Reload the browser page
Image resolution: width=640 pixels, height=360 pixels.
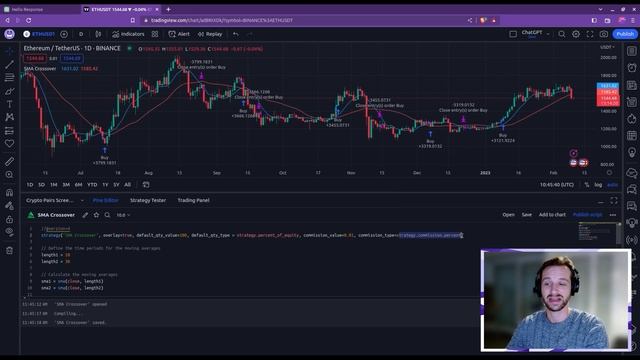click(x=29, y=20)
